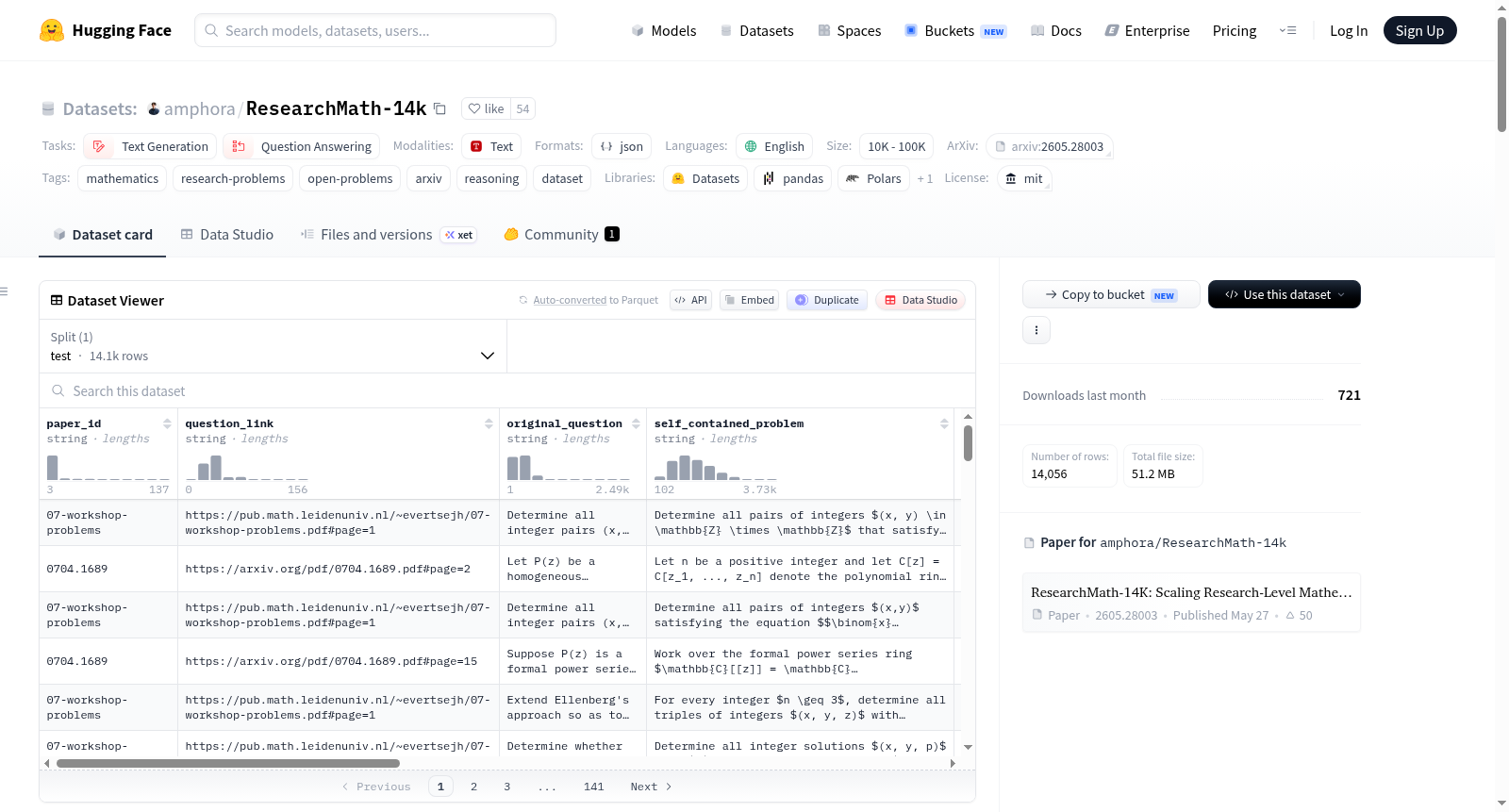Screen dimensions: 1509x812
Task: Open the like count 54
Action: (x=522, y=108)
